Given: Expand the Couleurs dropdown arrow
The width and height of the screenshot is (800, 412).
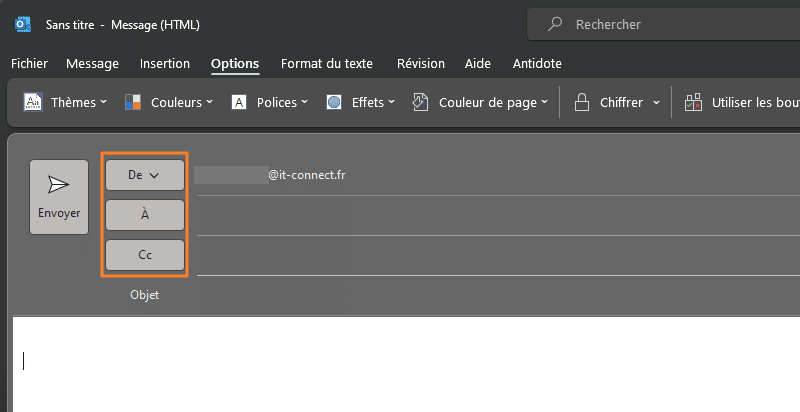Looking at the screenshot, I should pyautogui.click(x=209, y=102).
